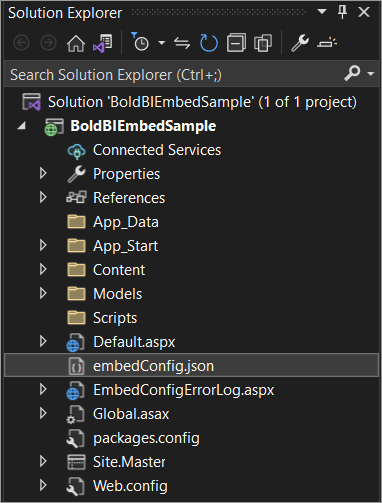Expand the References node

pos(43,197)
